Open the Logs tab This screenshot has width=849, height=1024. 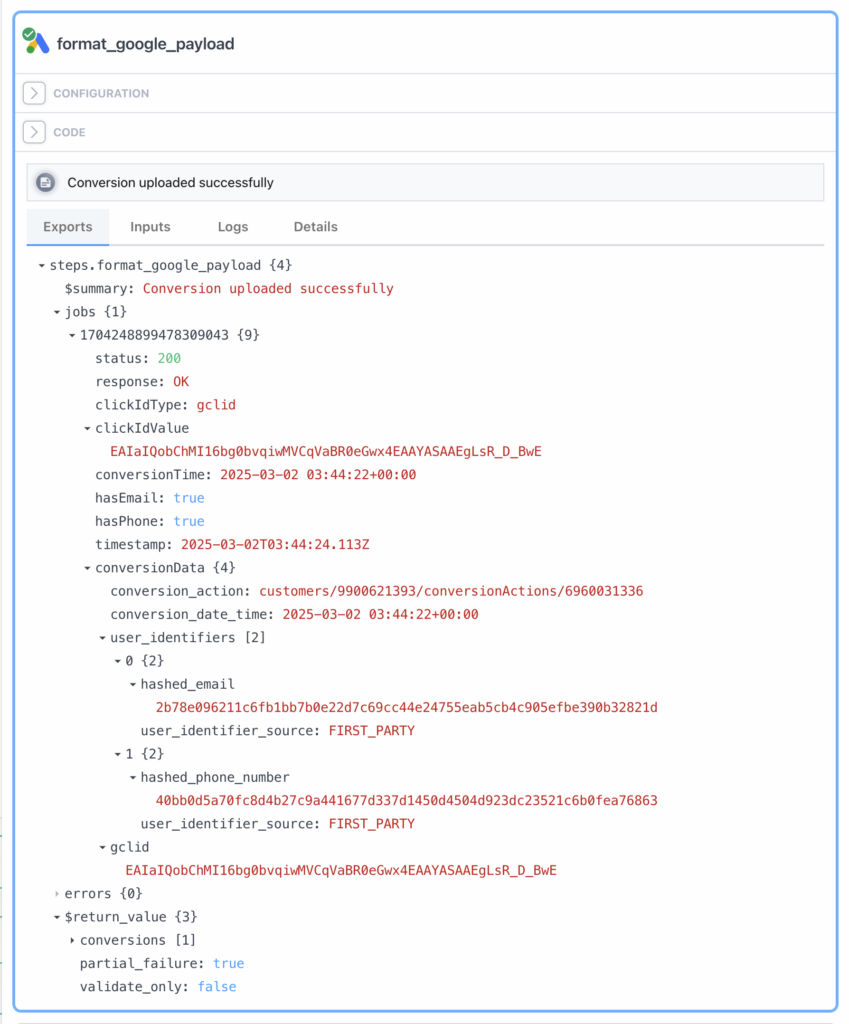click(233, 227)
